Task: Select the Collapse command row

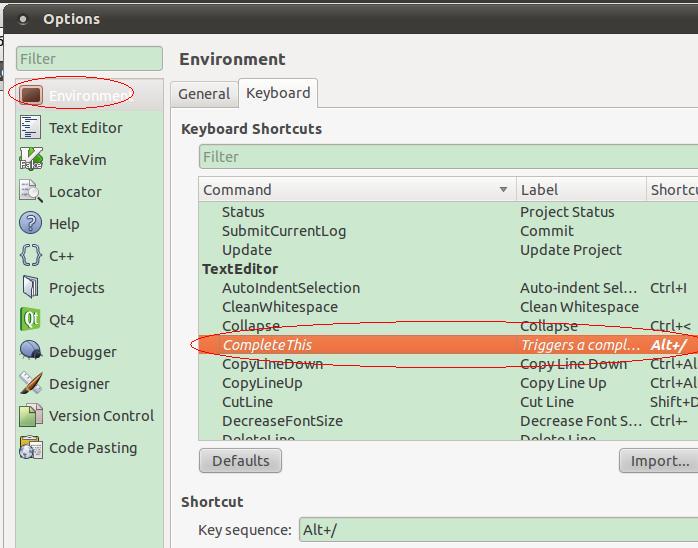Action: [448, 326]
